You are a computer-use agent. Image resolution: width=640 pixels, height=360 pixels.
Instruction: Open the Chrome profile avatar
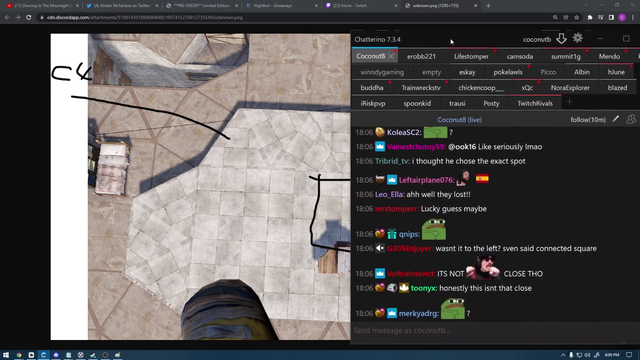coord(622,18)
